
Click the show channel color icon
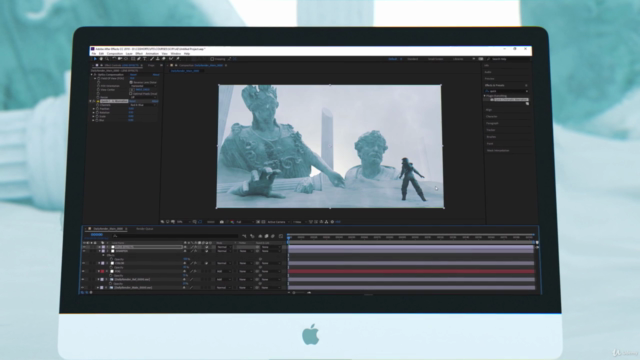coord(232,222)
